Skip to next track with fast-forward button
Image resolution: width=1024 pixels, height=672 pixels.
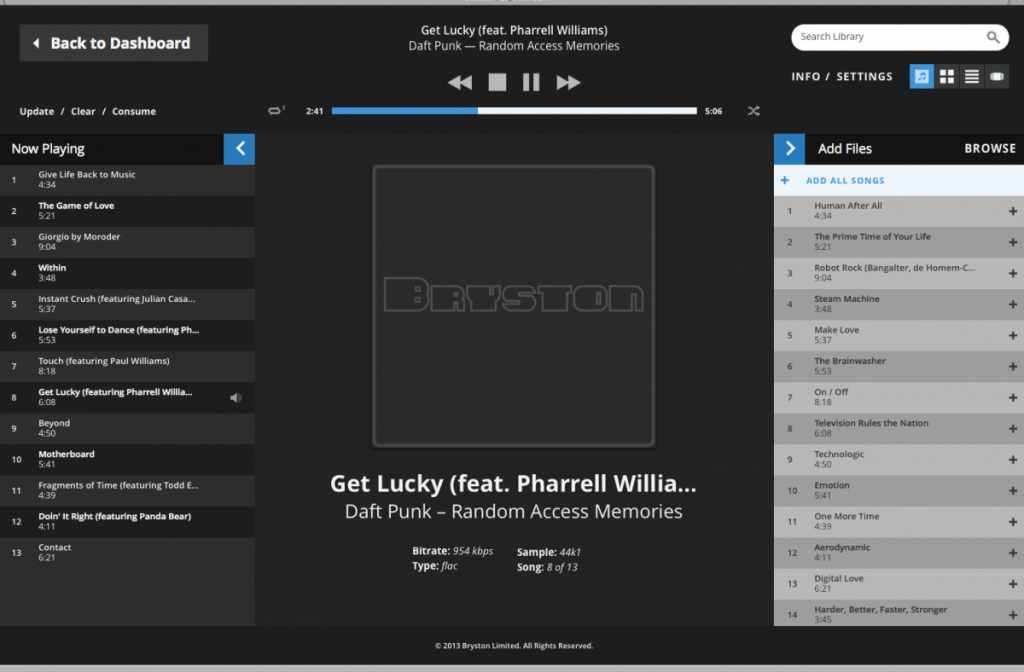tap(568, 82)
